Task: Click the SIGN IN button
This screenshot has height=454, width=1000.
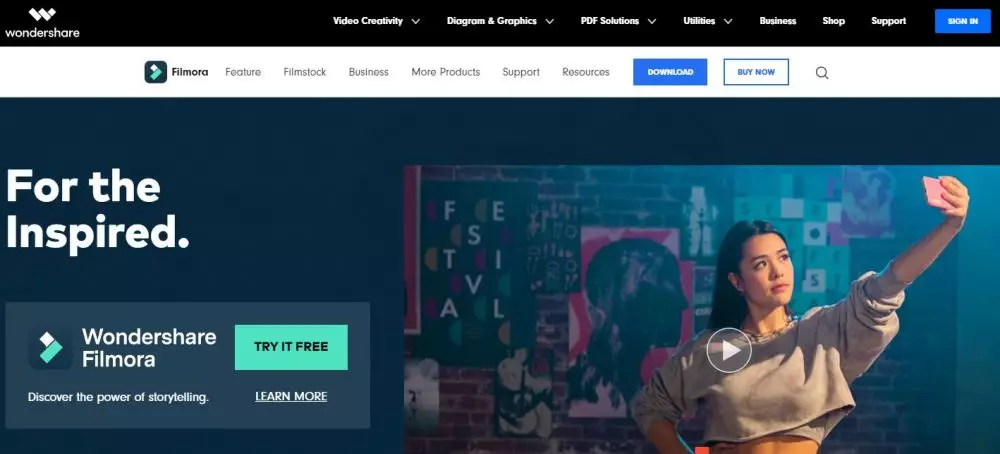Action: [962, 21]
